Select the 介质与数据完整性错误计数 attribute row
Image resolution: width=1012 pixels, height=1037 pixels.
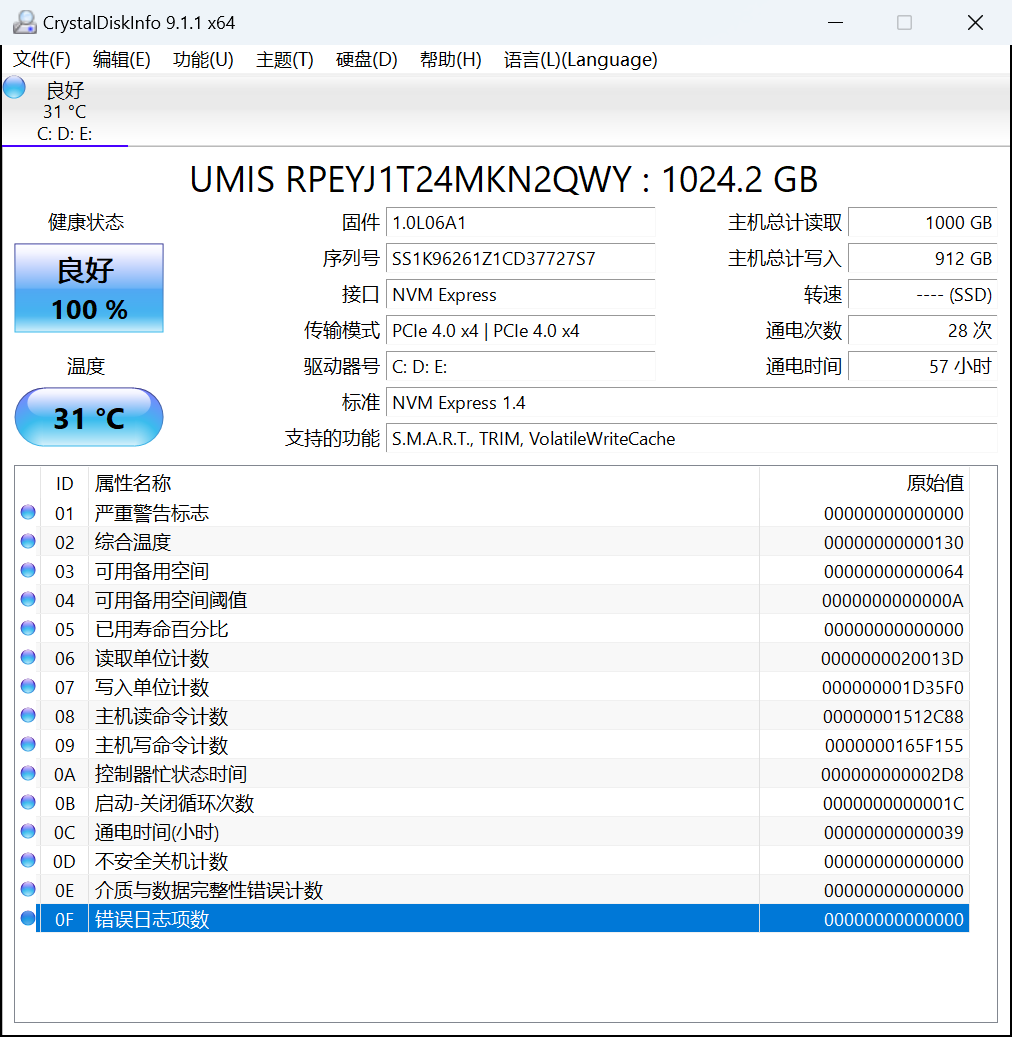point(492,890)
